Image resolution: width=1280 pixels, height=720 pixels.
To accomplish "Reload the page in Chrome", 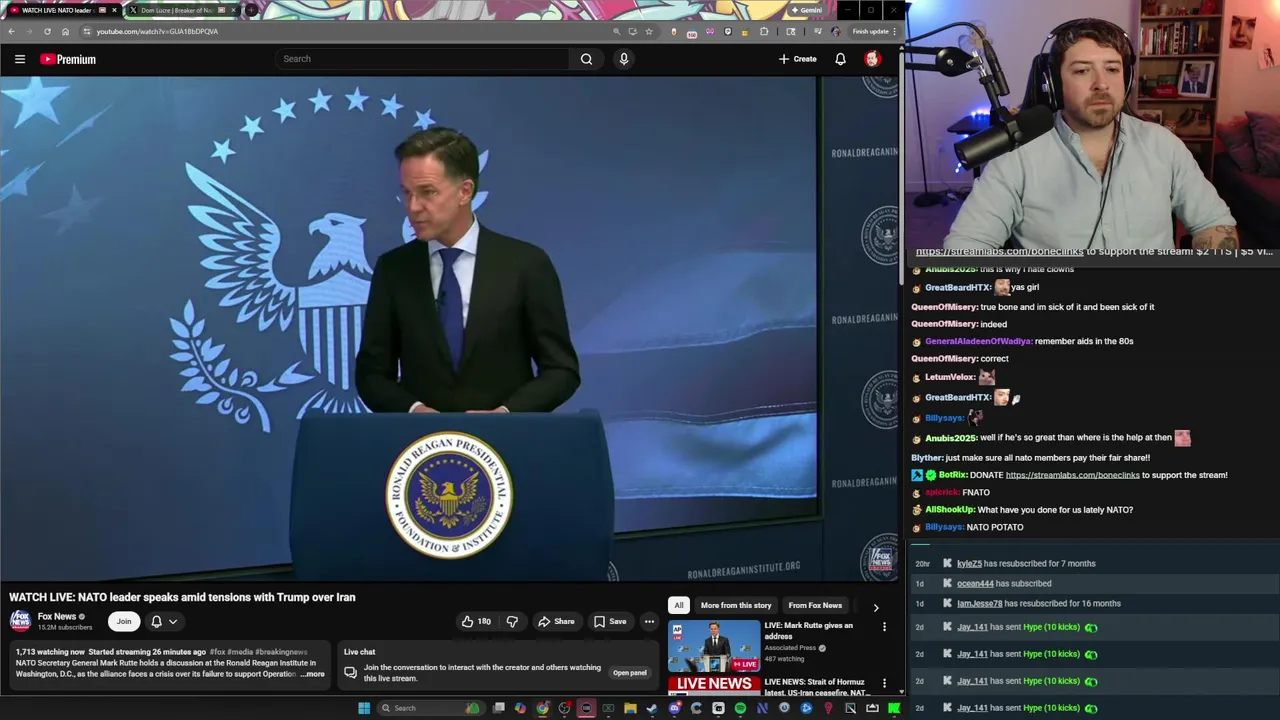I will click(x=47, y=31).
